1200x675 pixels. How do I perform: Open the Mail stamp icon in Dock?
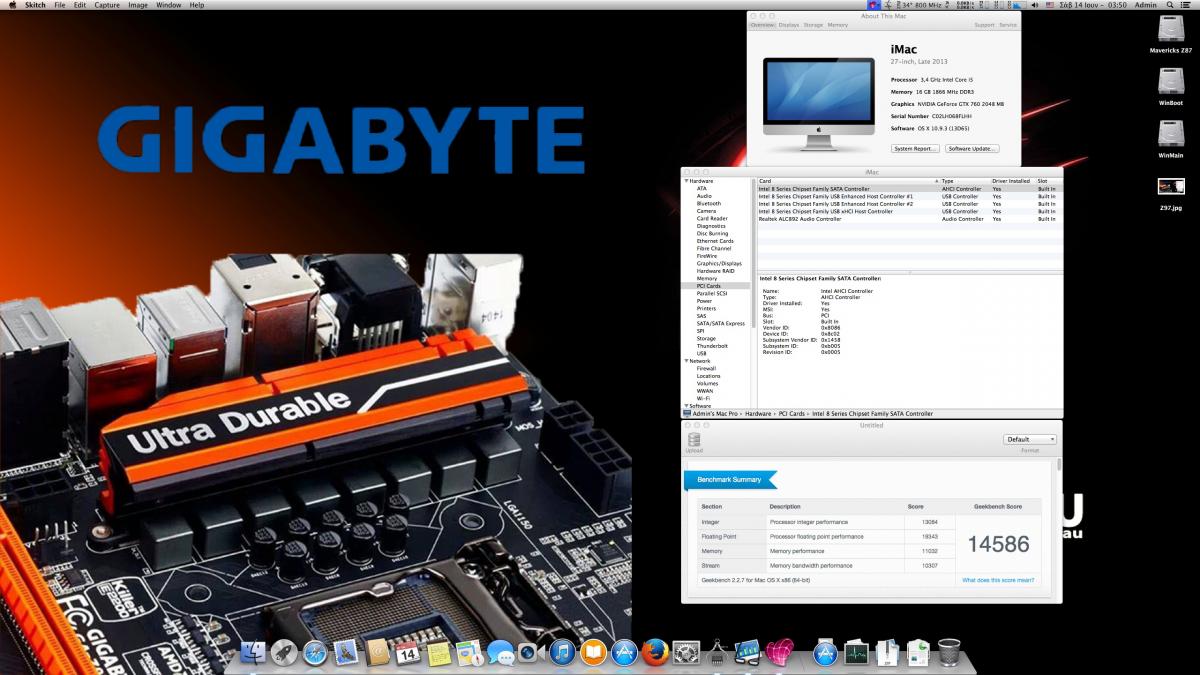pos(346,653)
